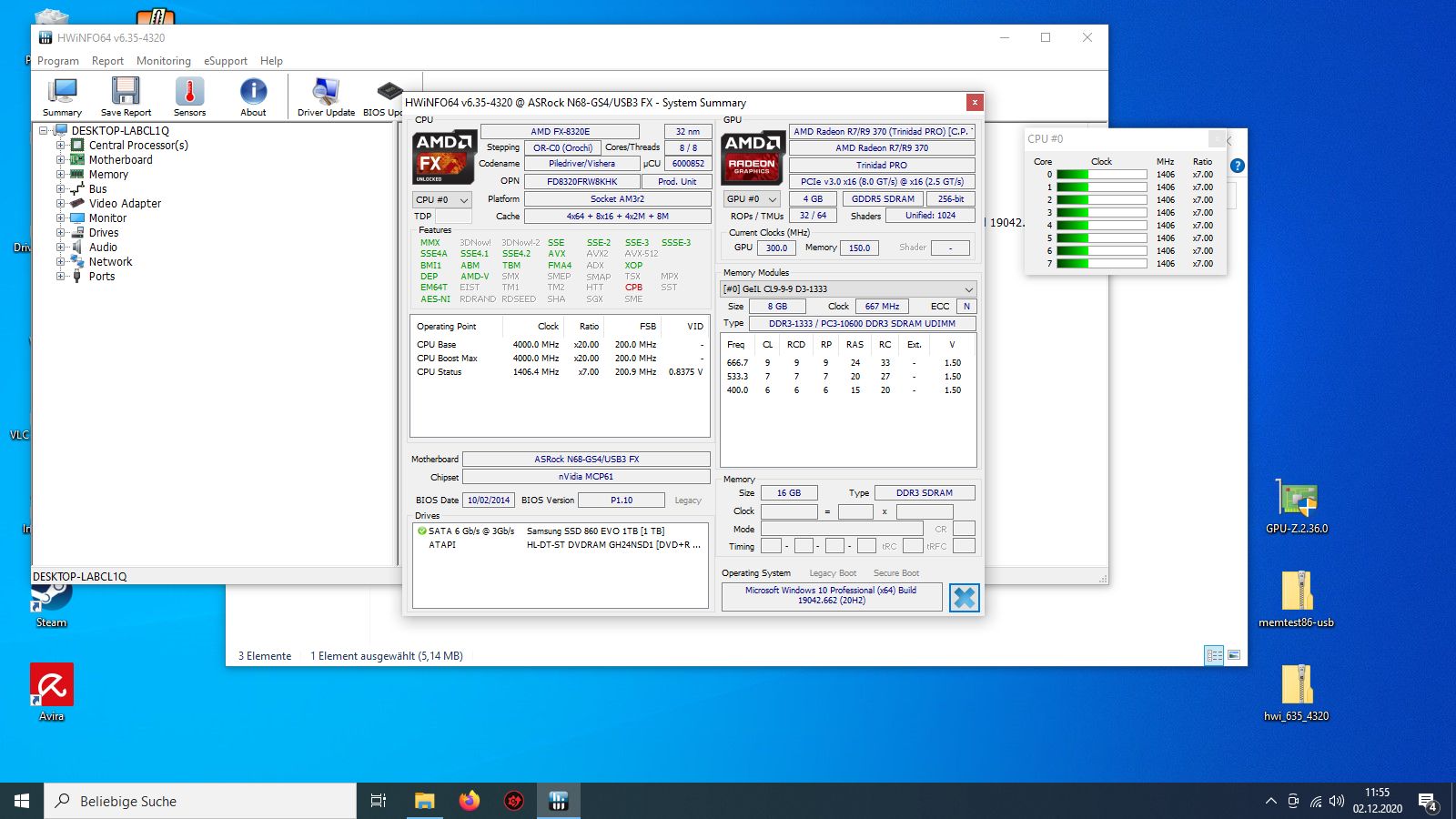Select the Bus tree item

pyautogui.click(x=97, y=189)
